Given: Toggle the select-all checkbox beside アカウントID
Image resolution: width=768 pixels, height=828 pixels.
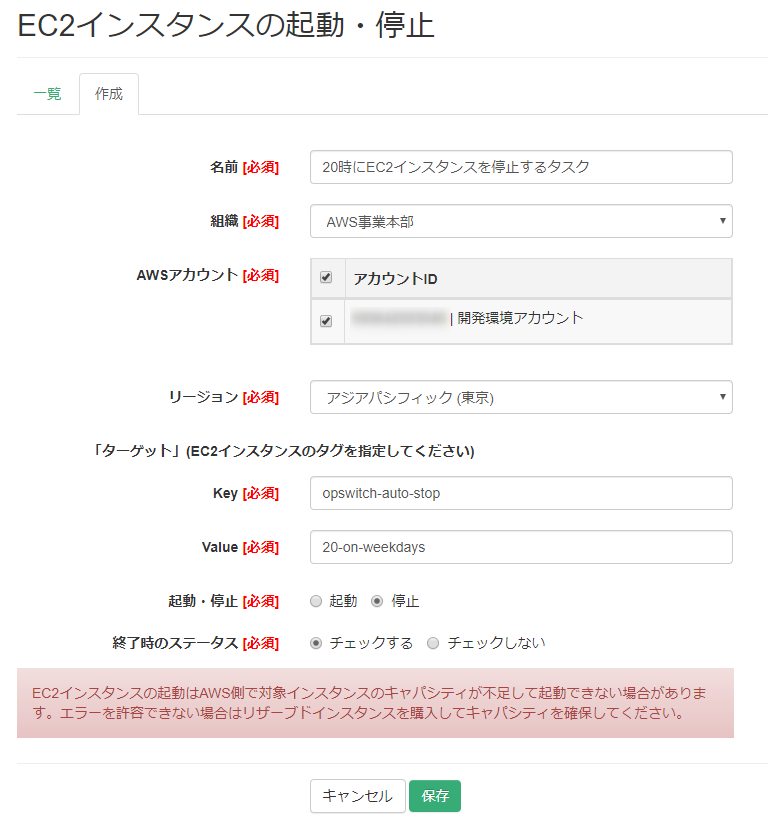Looking at the screenshot, I should pyautogui.click(x=325, y=276).
